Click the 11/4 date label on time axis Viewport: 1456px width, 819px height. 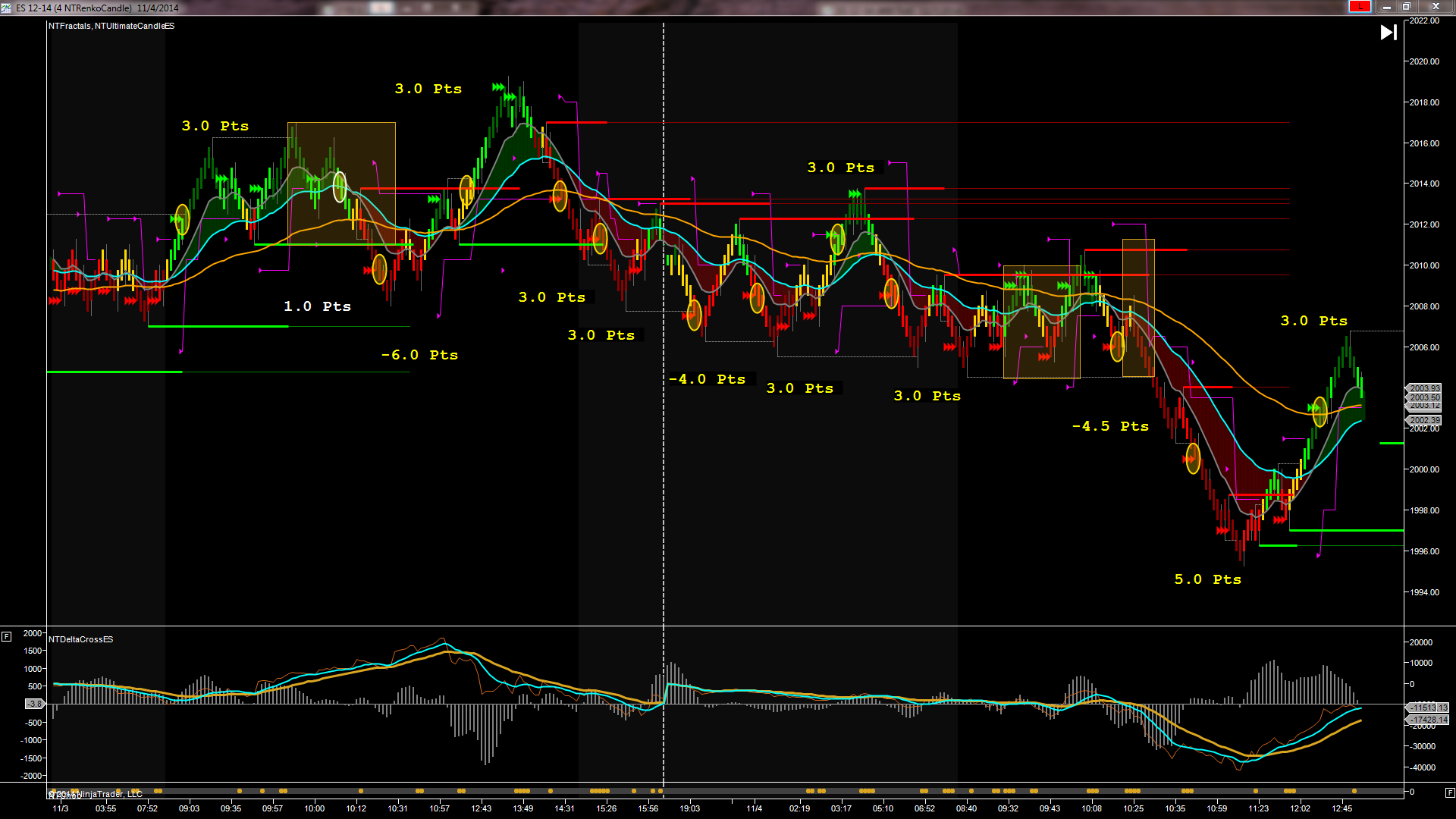[754, 808]
